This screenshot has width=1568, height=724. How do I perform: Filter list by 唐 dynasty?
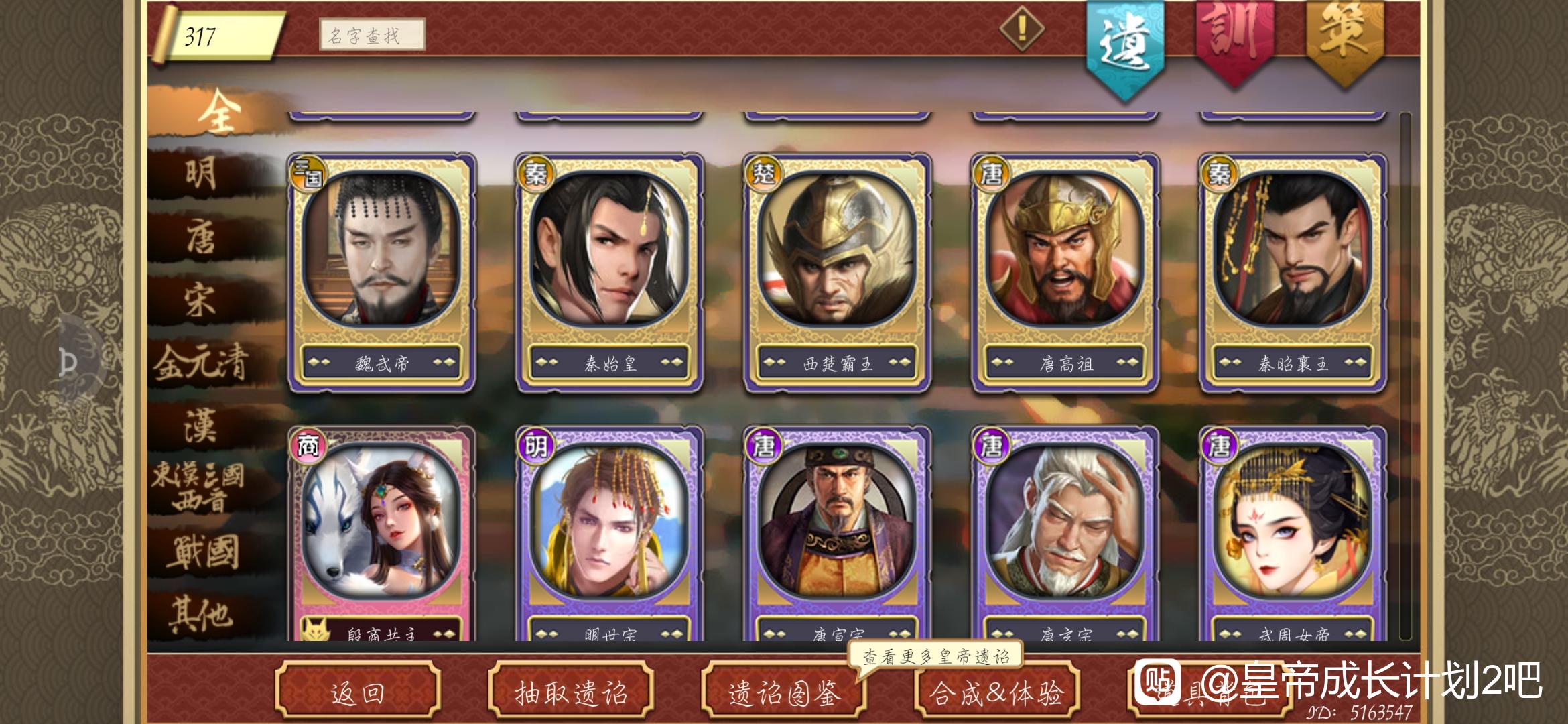201,237
